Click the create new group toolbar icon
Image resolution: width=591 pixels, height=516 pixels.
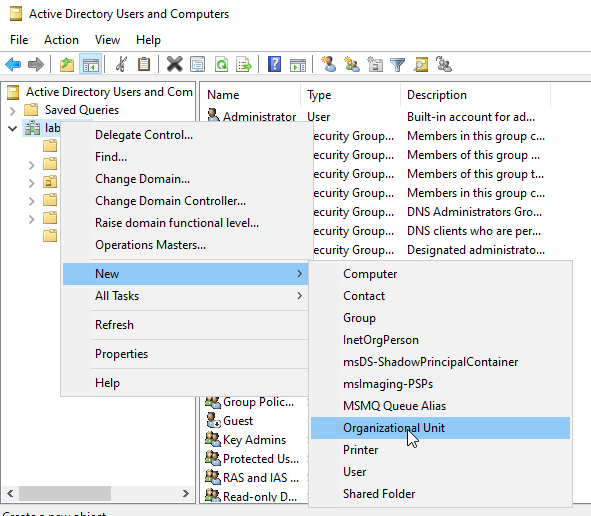tap(352, 64)
